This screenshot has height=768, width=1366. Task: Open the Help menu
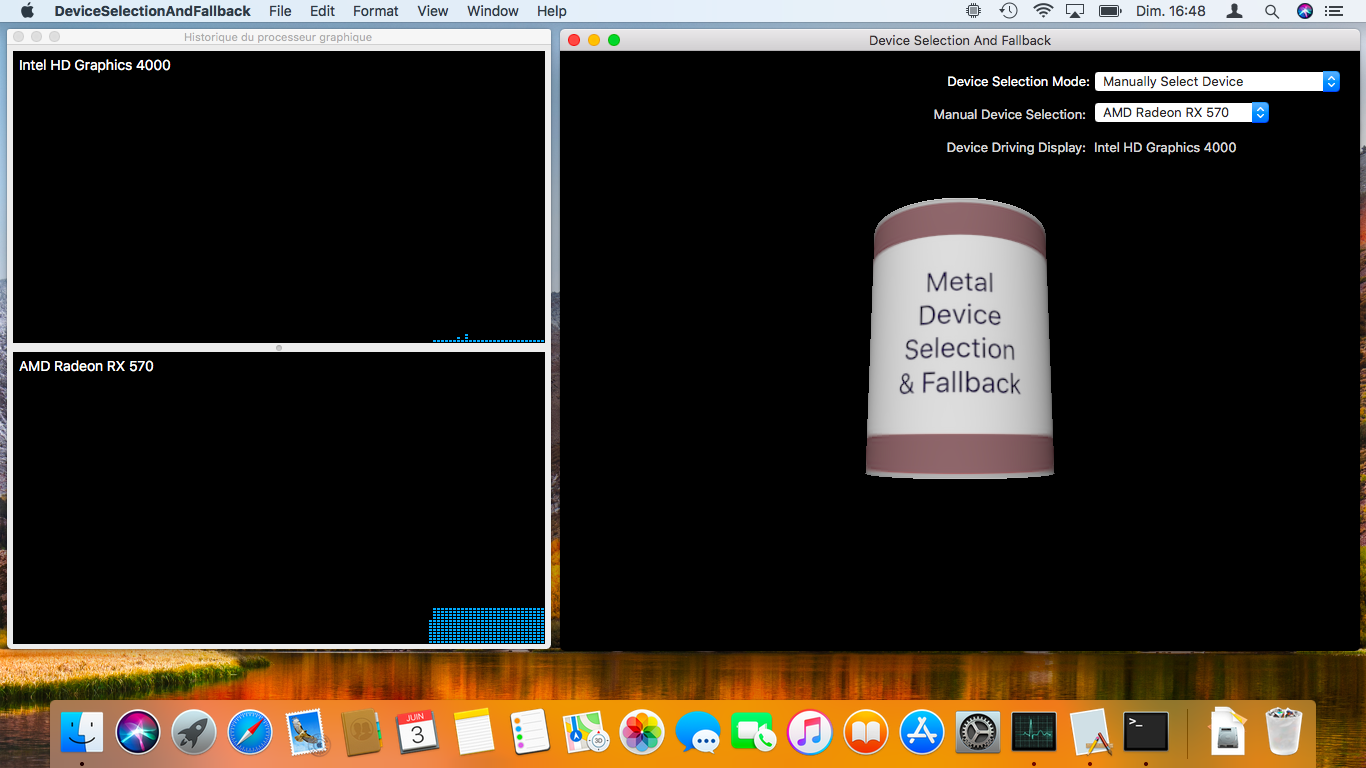tap(552, 11)
